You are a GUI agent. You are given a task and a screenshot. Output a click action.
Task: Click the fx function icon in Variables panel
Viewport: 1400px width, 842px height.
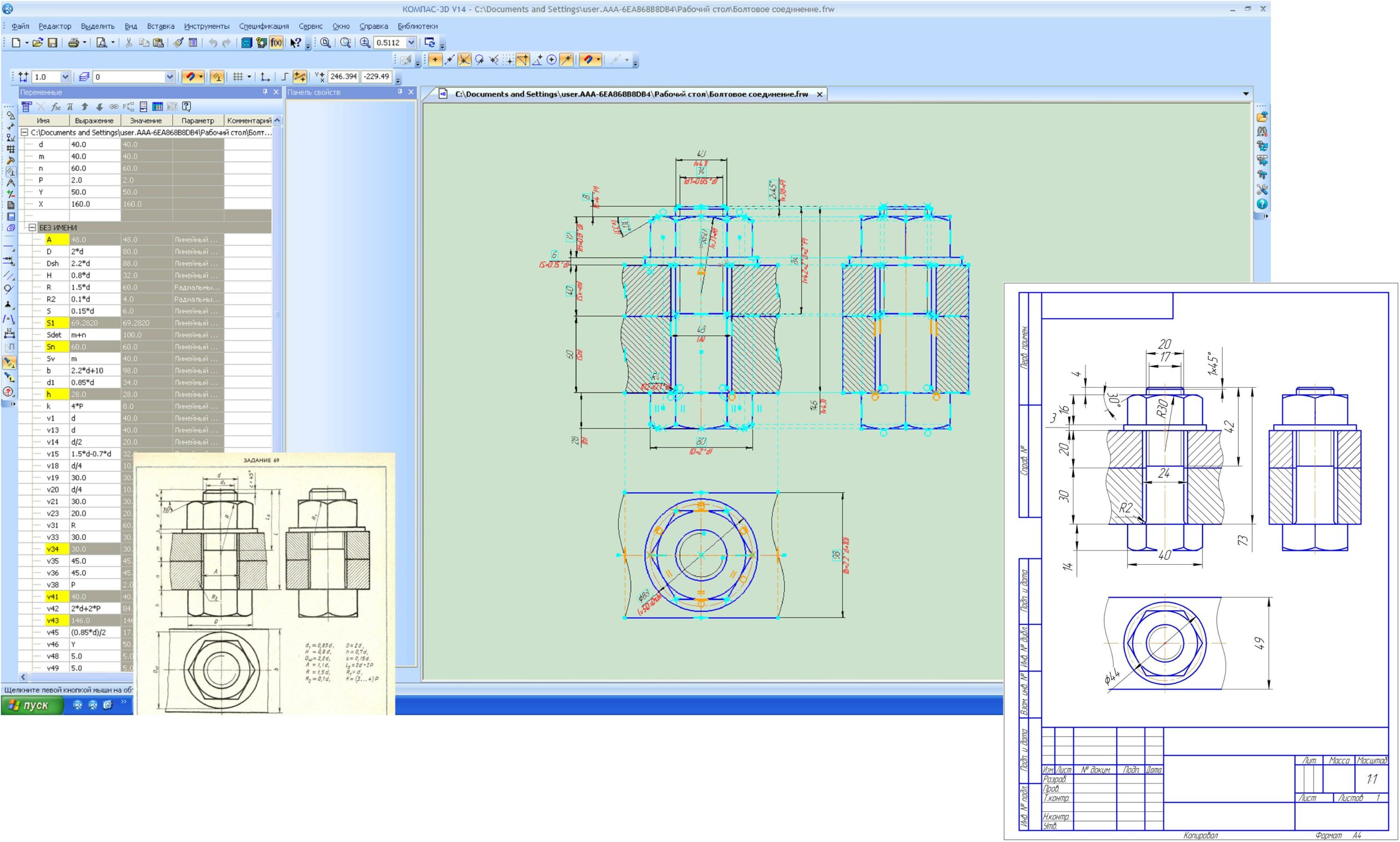[56, 107]
